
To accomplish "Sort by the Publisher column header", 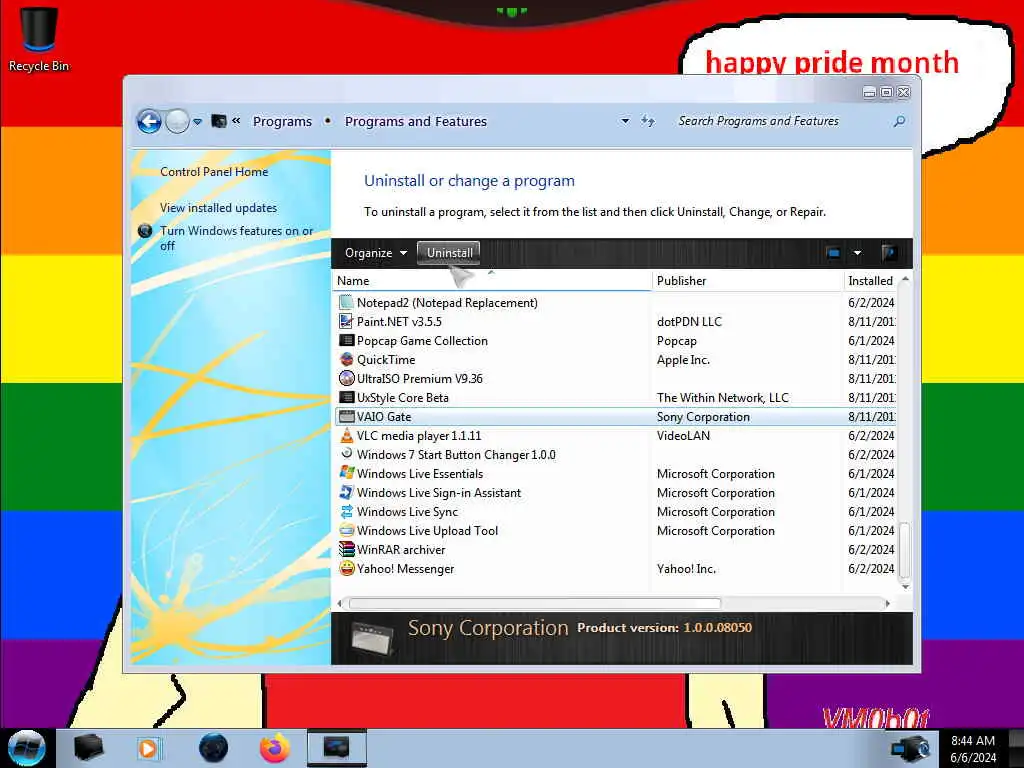I will click(748, 281).
